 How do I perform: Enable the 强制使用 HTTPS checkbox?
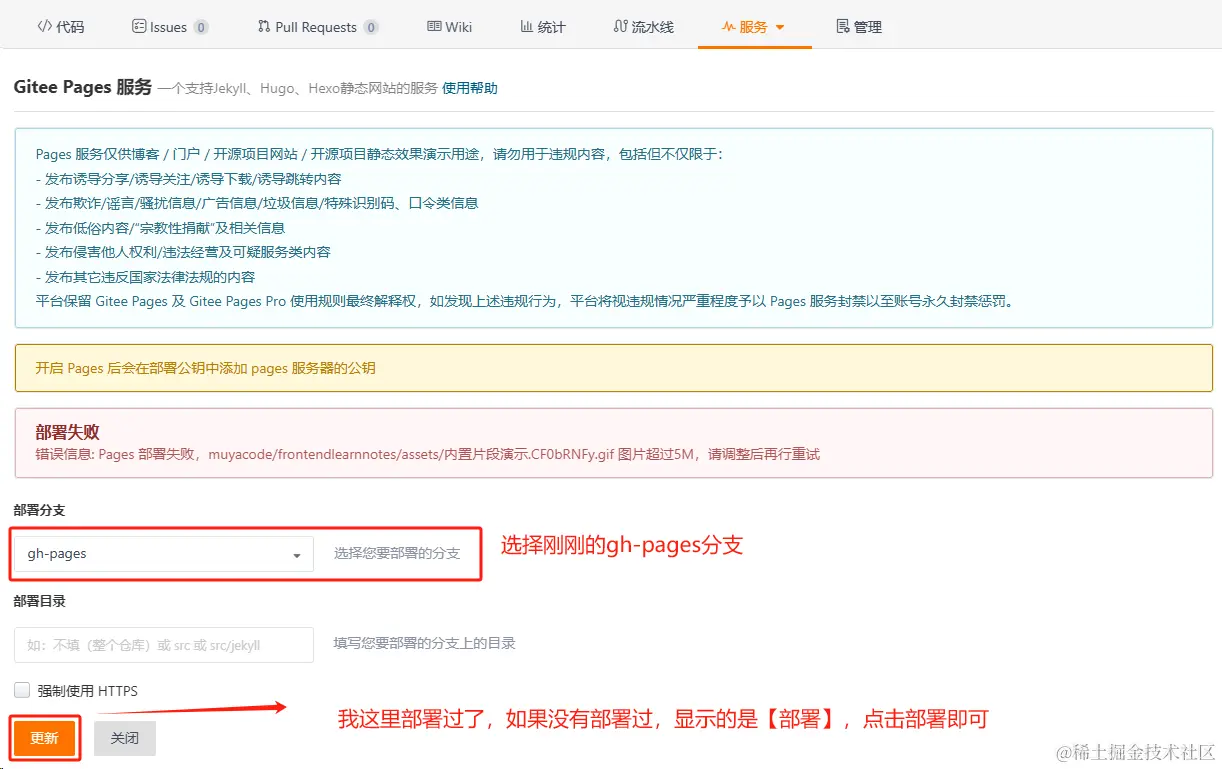pyautogui.click(x=22, y=690)
